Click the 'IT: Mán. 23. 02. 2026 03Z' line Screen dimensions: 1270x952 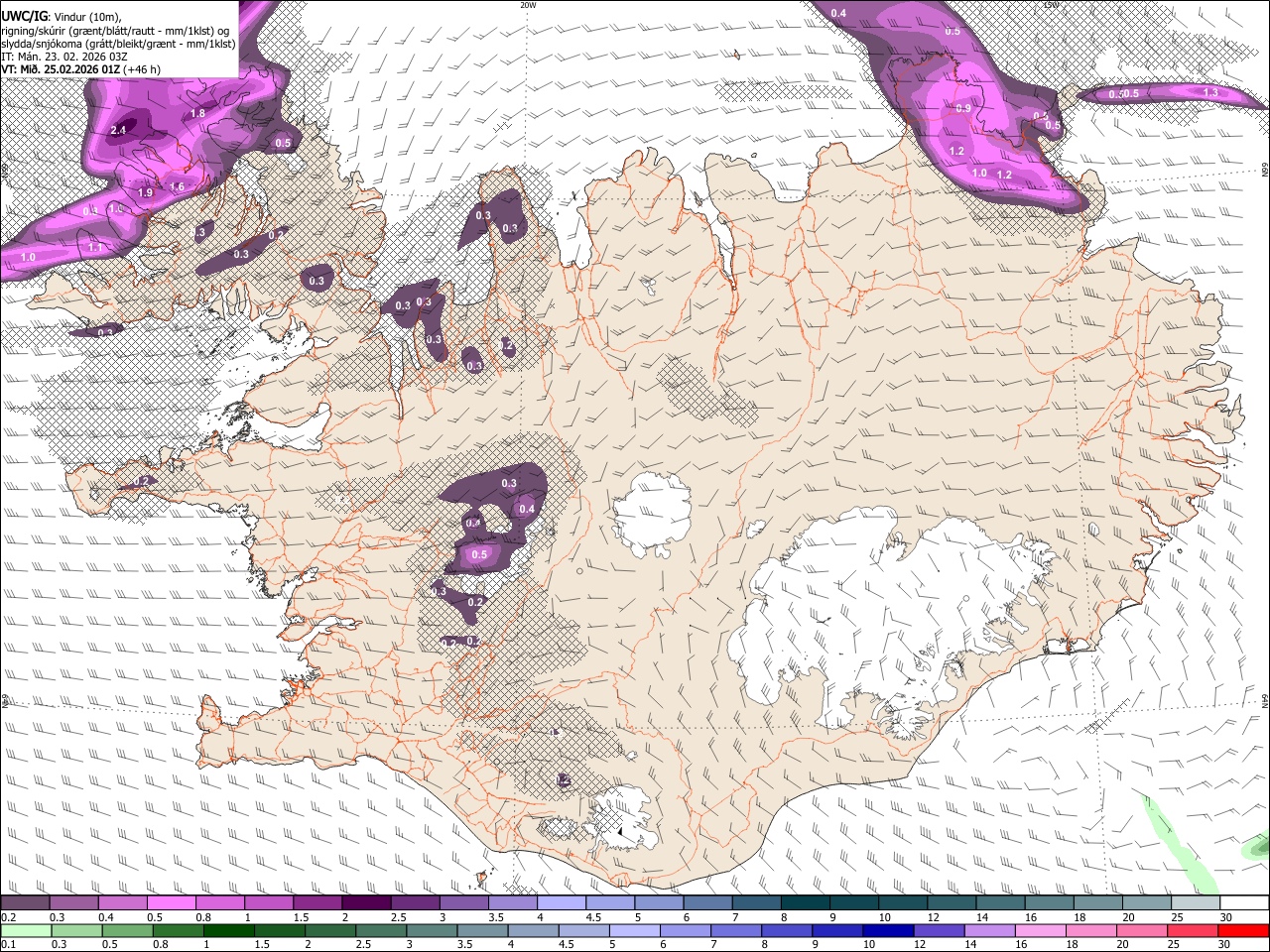coord(64,57)
